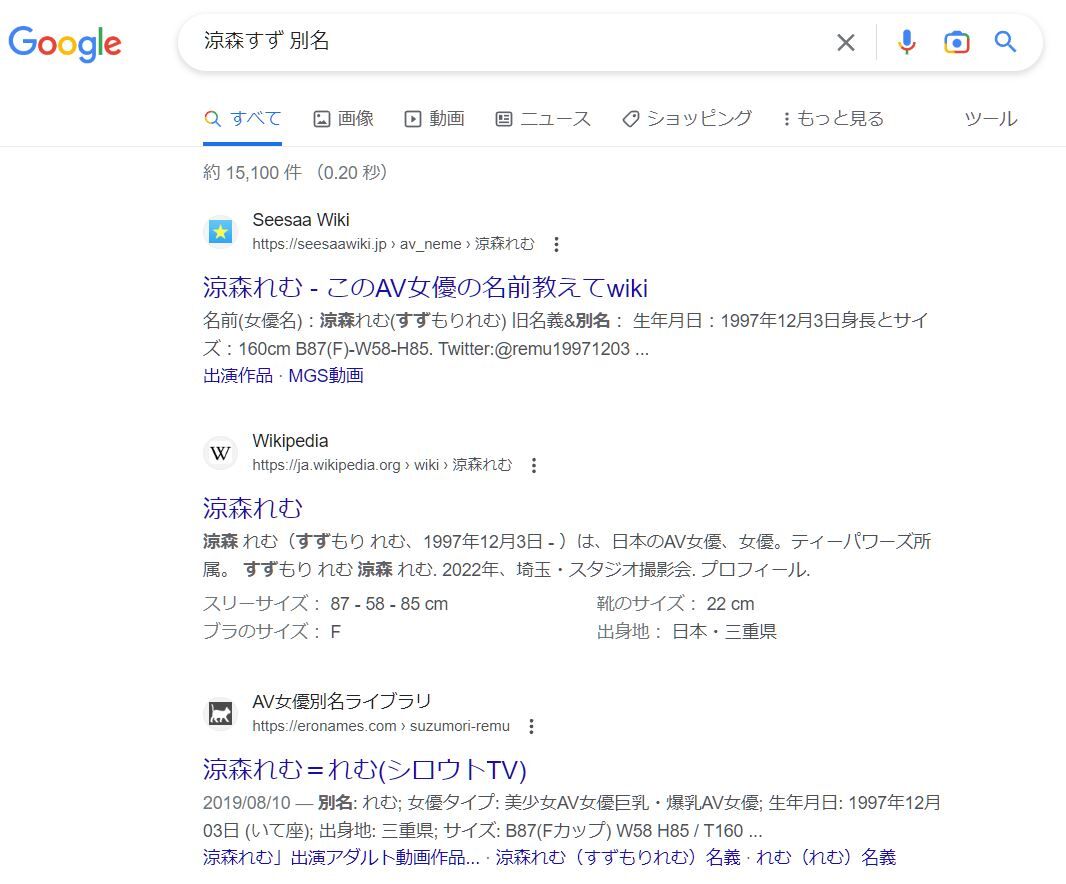Click the スリーサイズ value 87 - 58 - 85 cm

pyautogui.click(x=389, y=604)
